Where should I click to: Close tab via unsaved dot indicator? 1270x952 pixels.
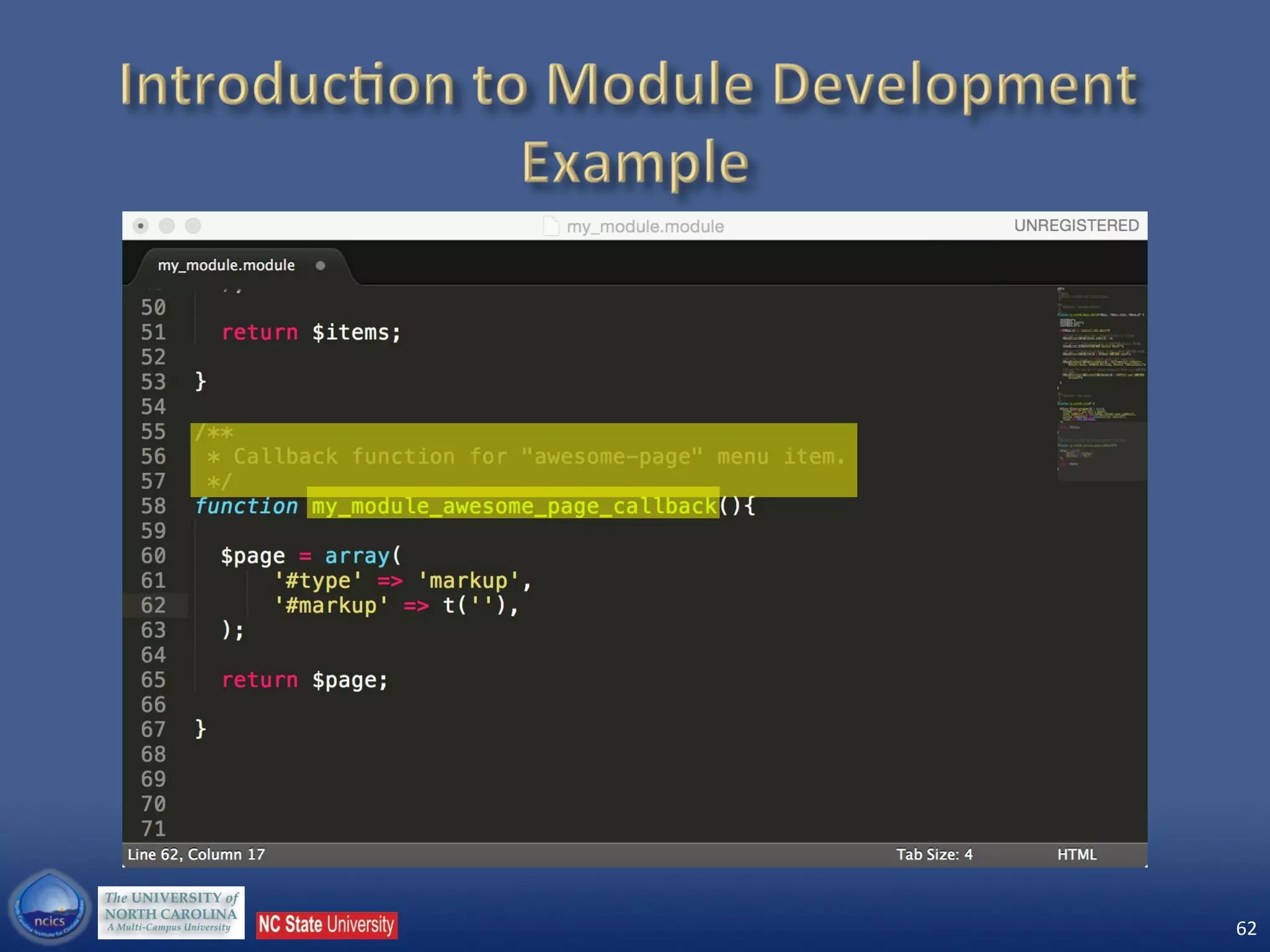pyautogui.click(x=320, y=266)
